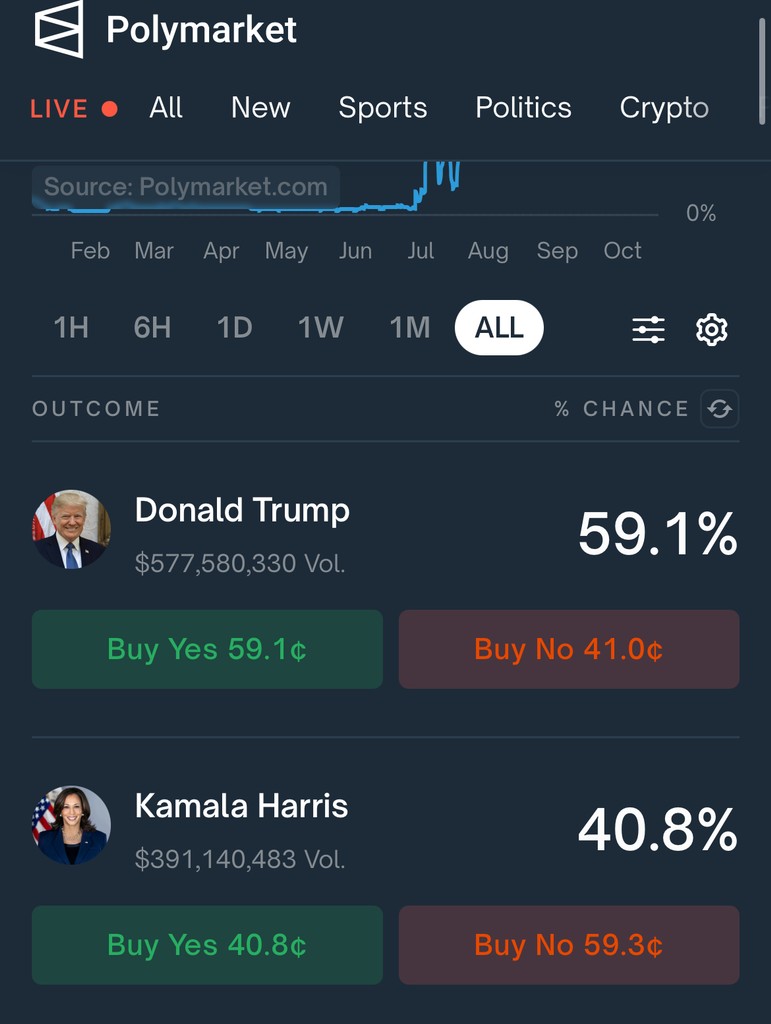Image resolution: width=771 pixels, height=1024 pixels.
Task: Open the chart filter sliders icon
Action: (648, 329)
